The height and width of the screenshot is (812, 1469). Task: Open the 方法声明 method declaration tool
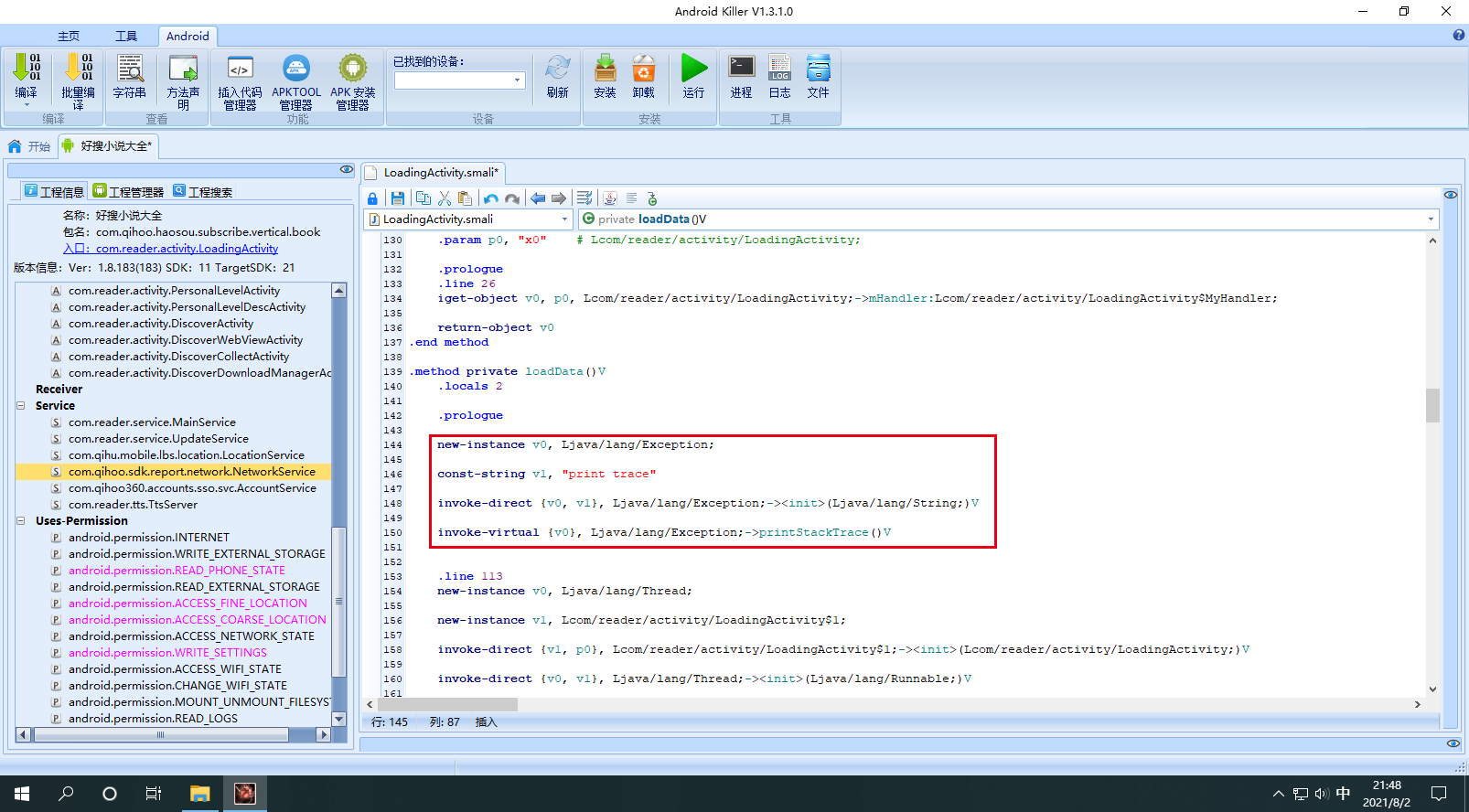click(183, 69)
